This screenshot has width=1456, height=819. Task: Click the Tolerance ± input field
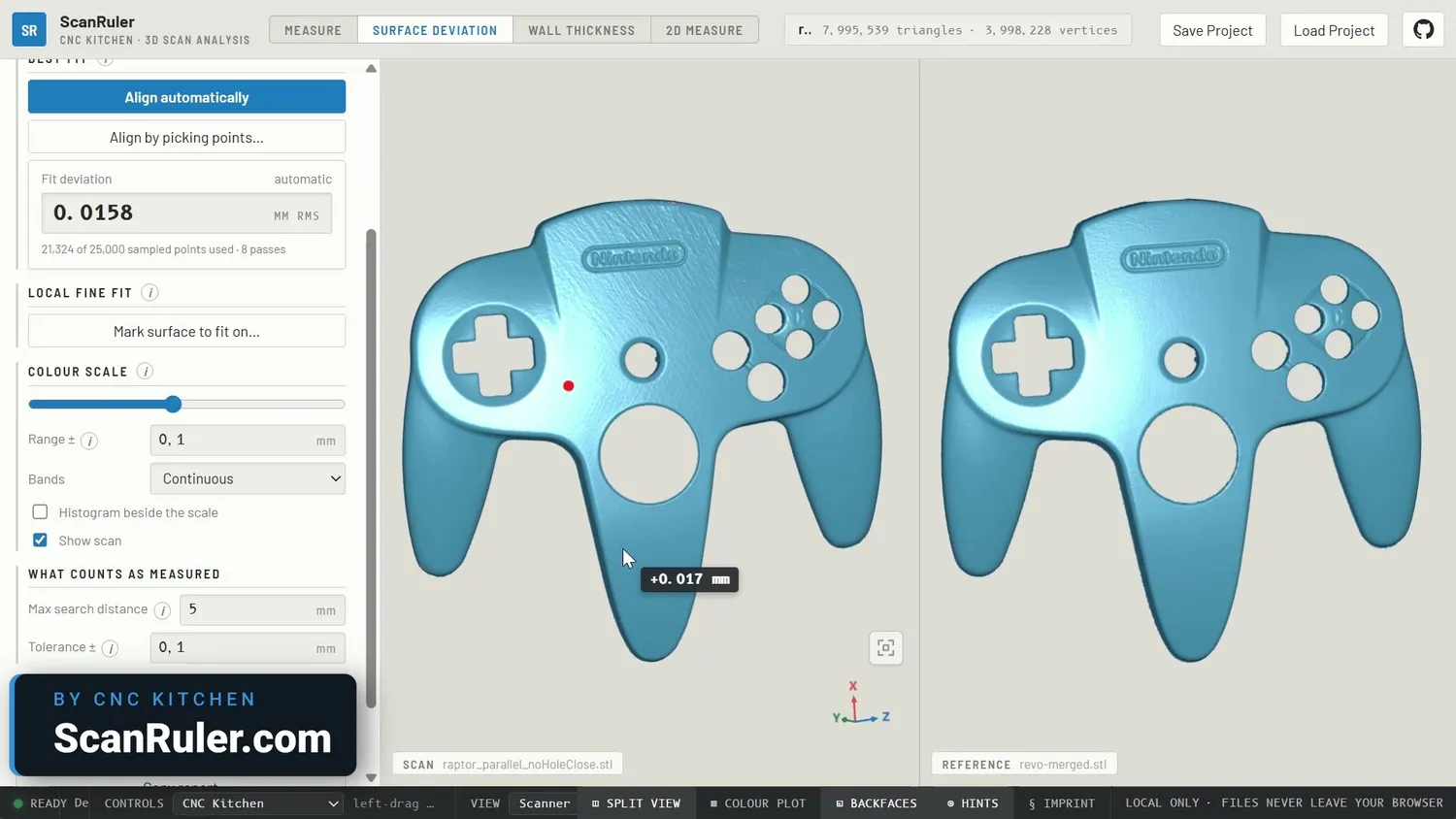[x=248, y=648]
